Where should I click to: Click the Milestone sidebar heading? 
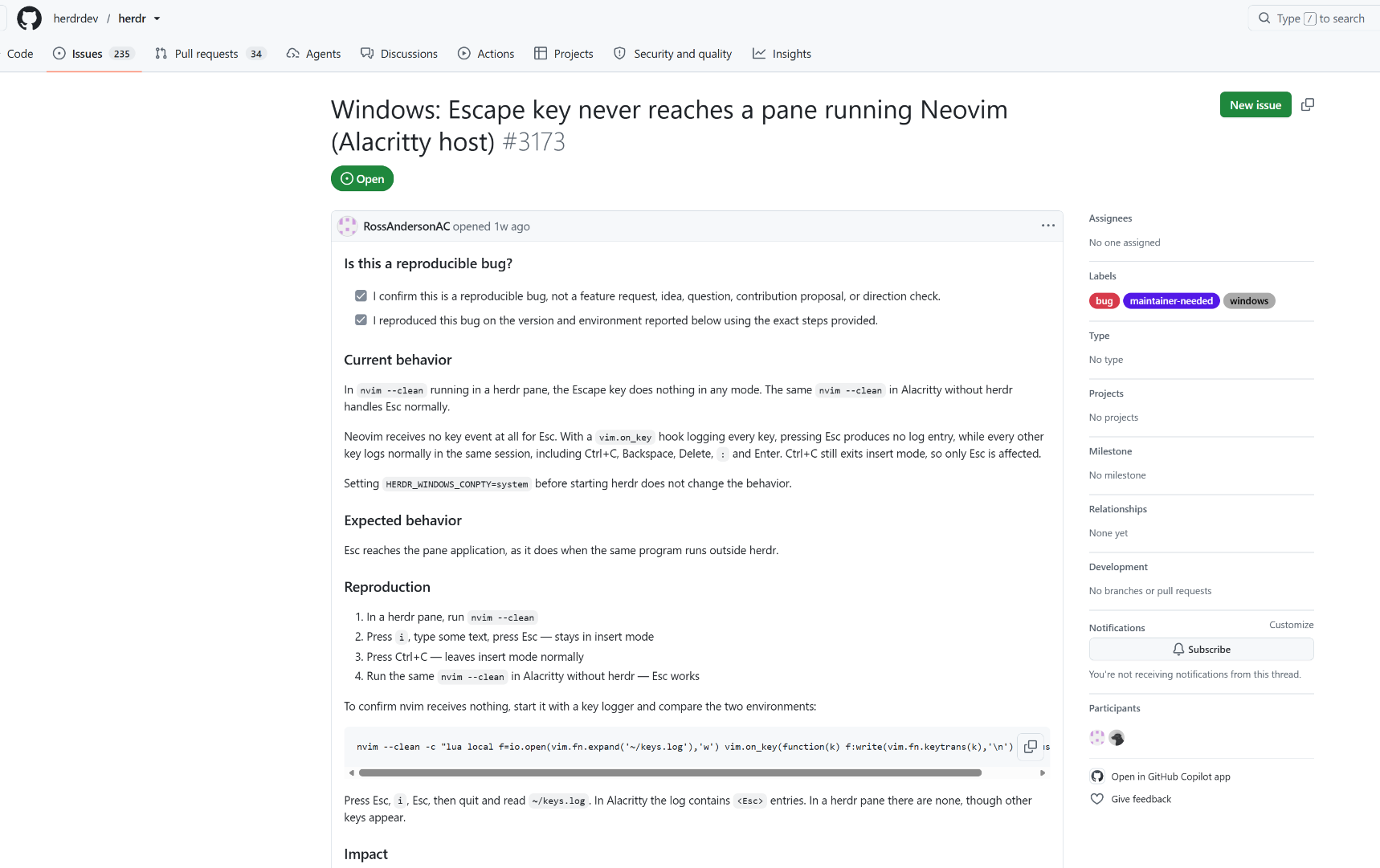[x=1110, y=451]
